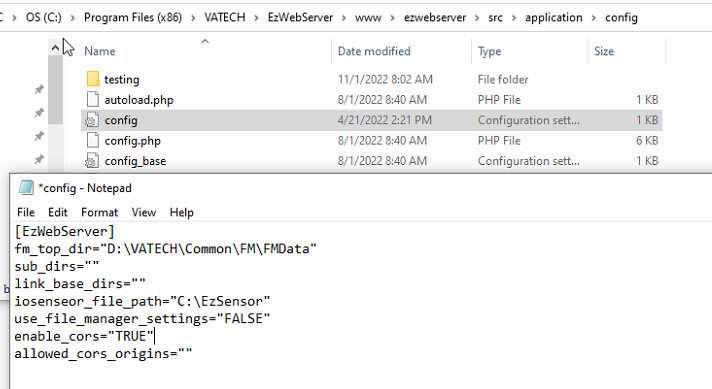Sort the file list by the Type column
The height and width of the screenshot is (389, 712).
pos(490,51)
